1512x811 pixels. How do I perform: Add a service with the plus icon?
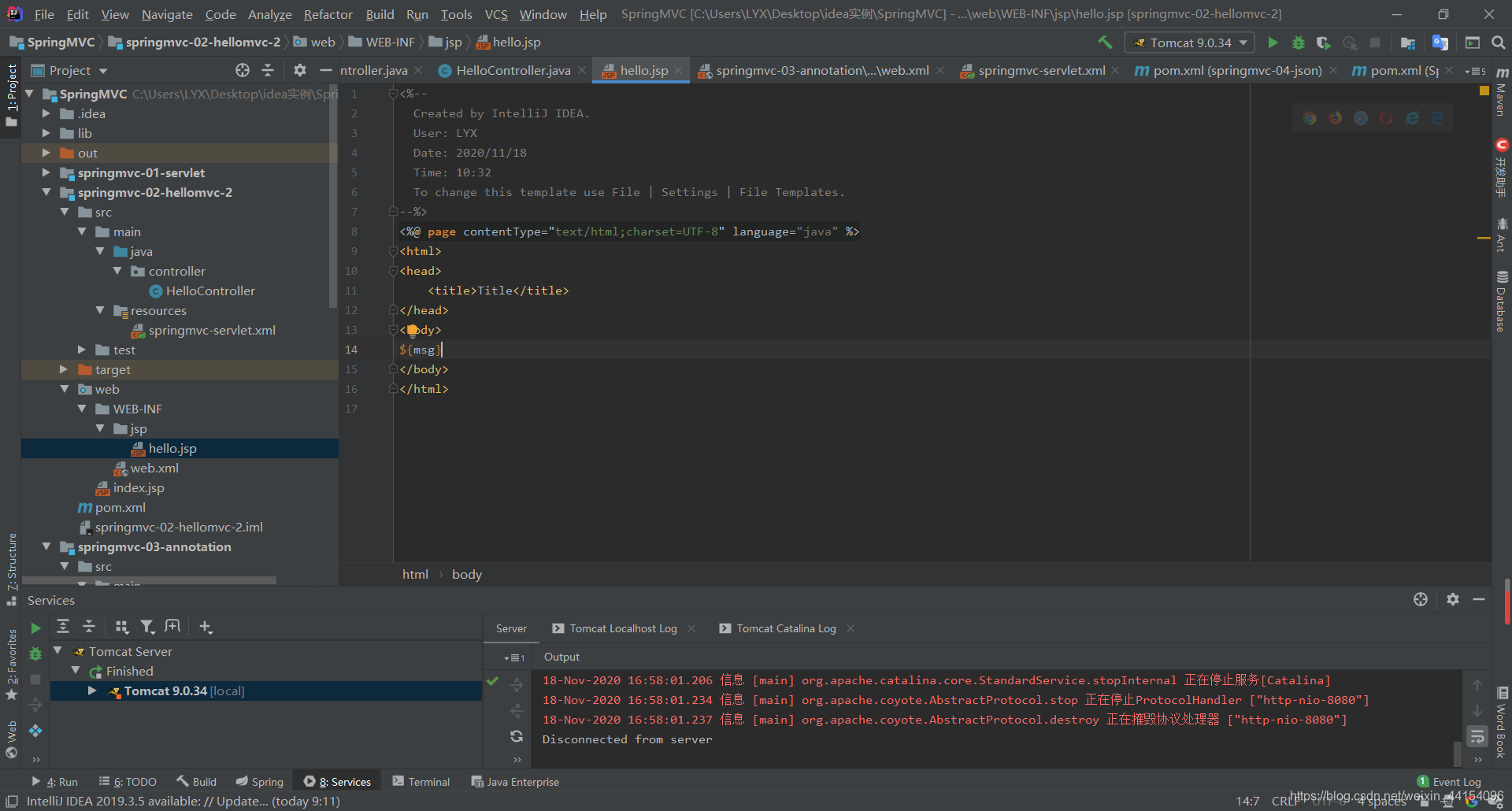tap(206, 627)
